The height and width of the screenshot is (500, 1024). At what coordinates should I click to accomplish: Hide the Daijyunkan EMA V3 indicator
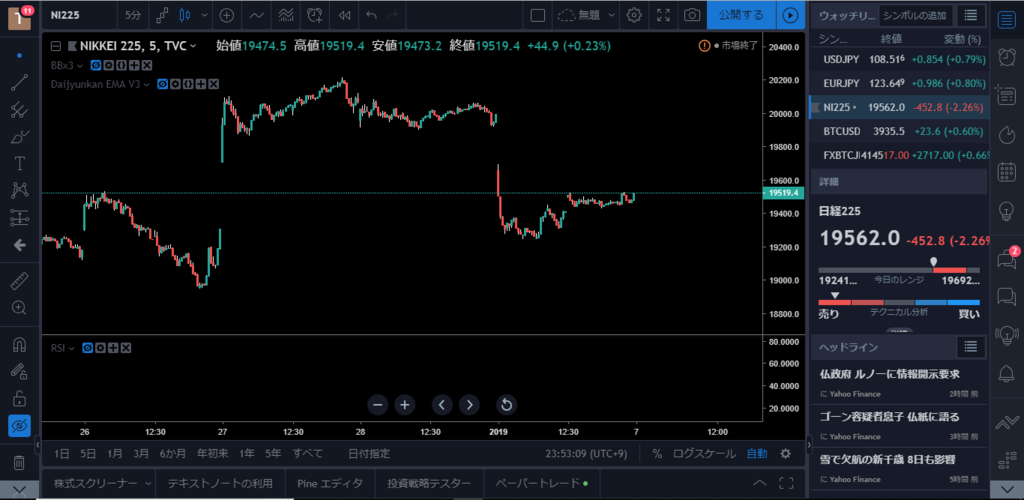tap(162, 84)
